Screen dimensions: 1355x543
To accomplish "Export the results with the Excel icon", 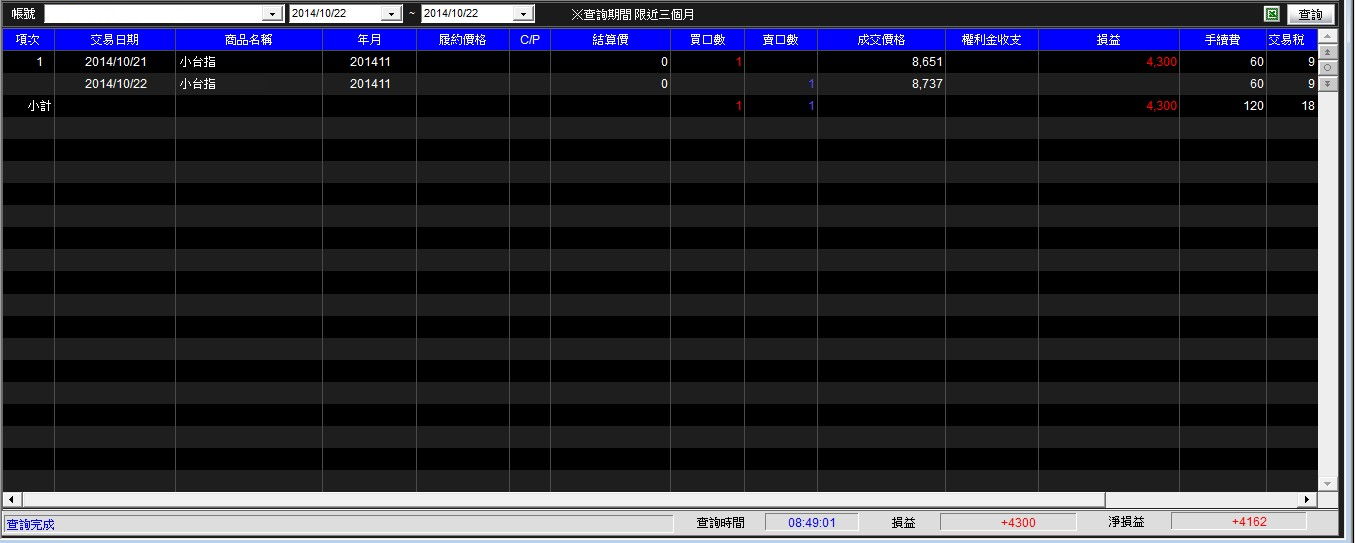I will click(x=1272, y=14).
